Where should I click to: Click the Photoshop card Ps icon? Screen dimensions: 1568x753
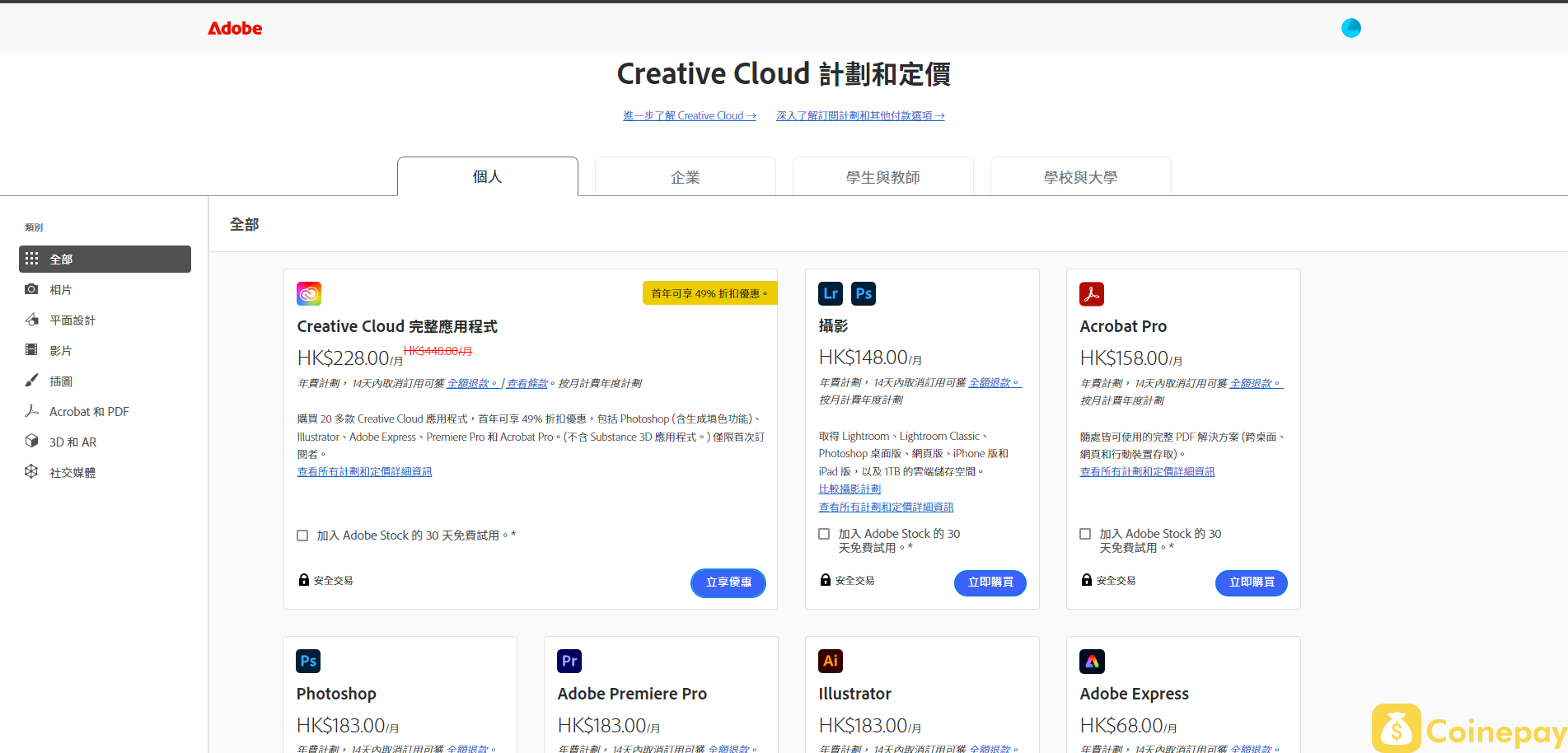[x=308, y=661]
